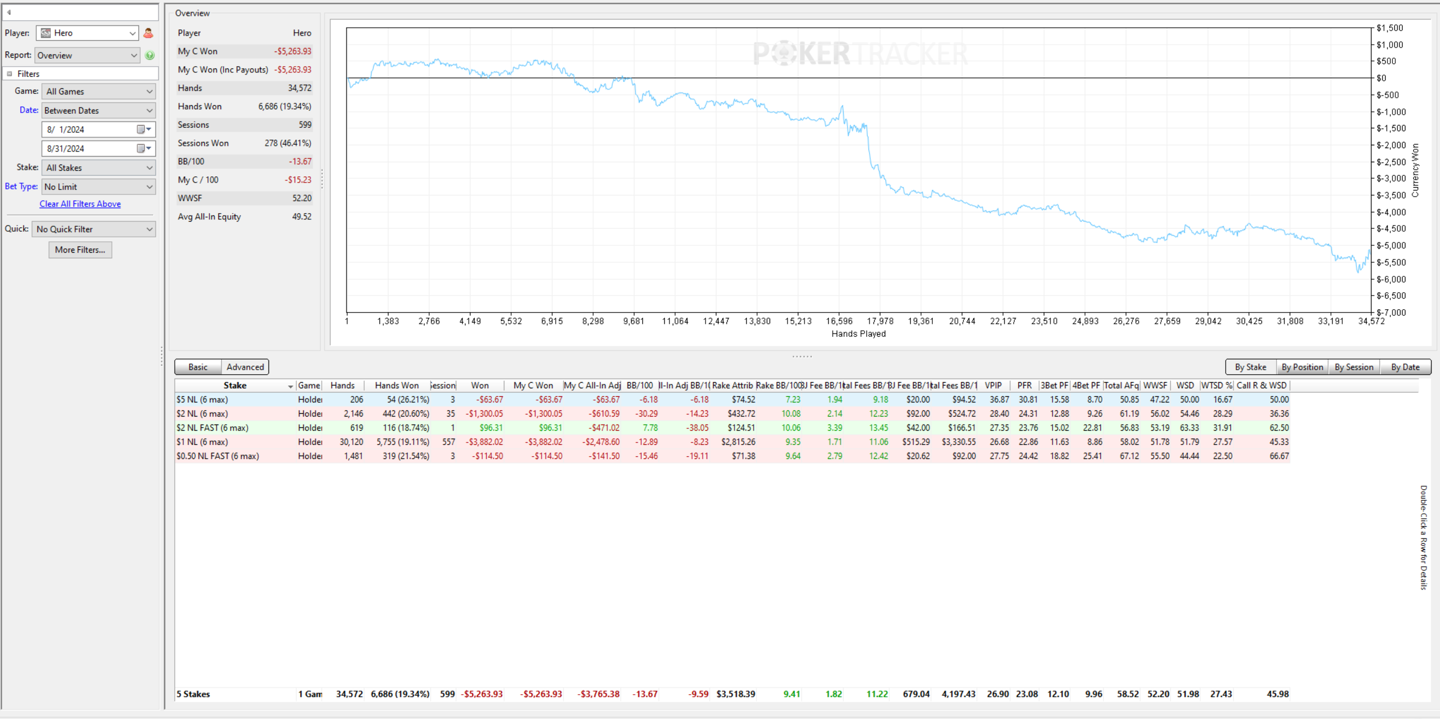
Task: Click the Clear All Filters Above link
Action: [x=80, y=204]
